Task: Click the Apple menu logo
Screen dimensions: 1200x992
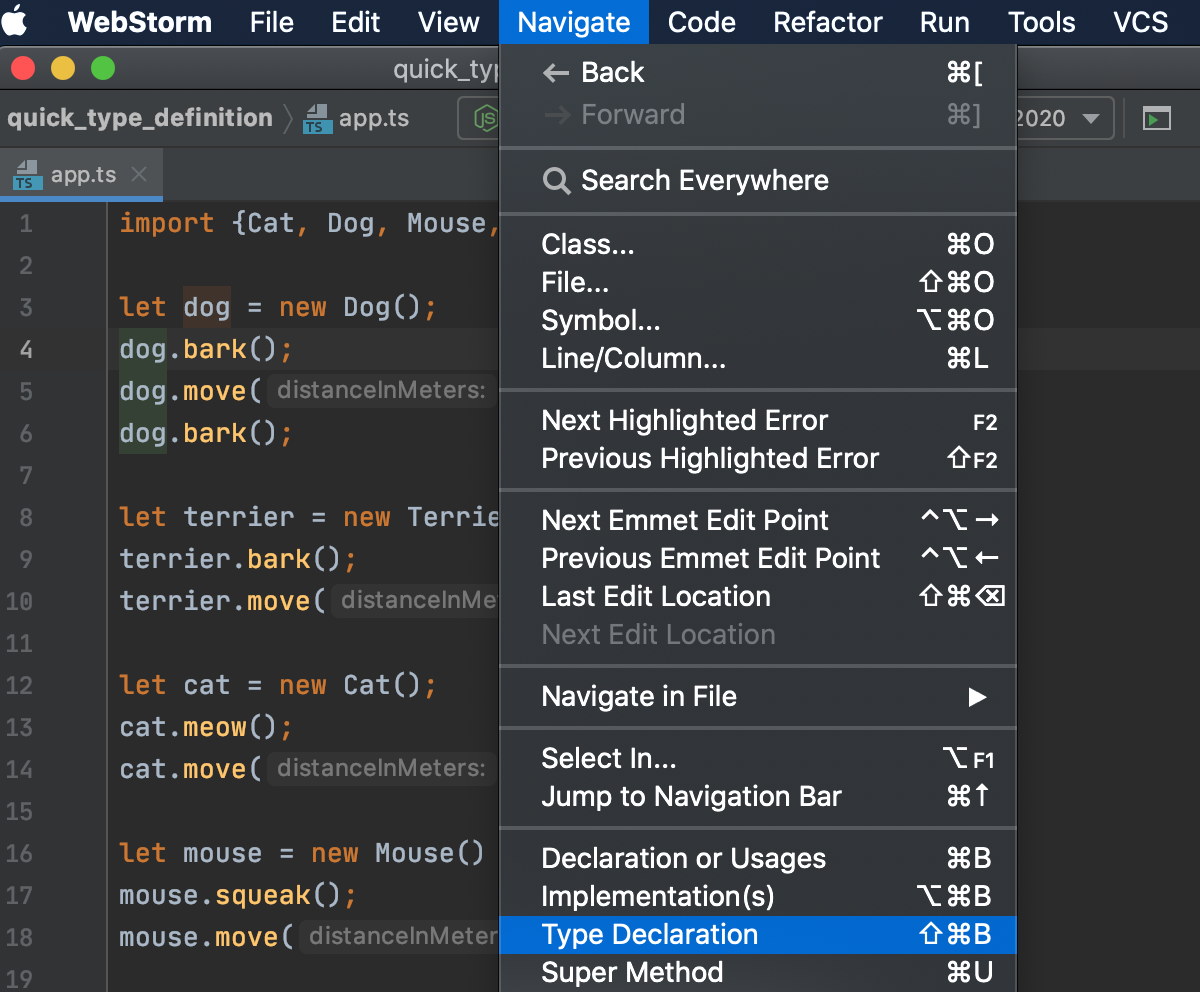Action: coord(15,21)
